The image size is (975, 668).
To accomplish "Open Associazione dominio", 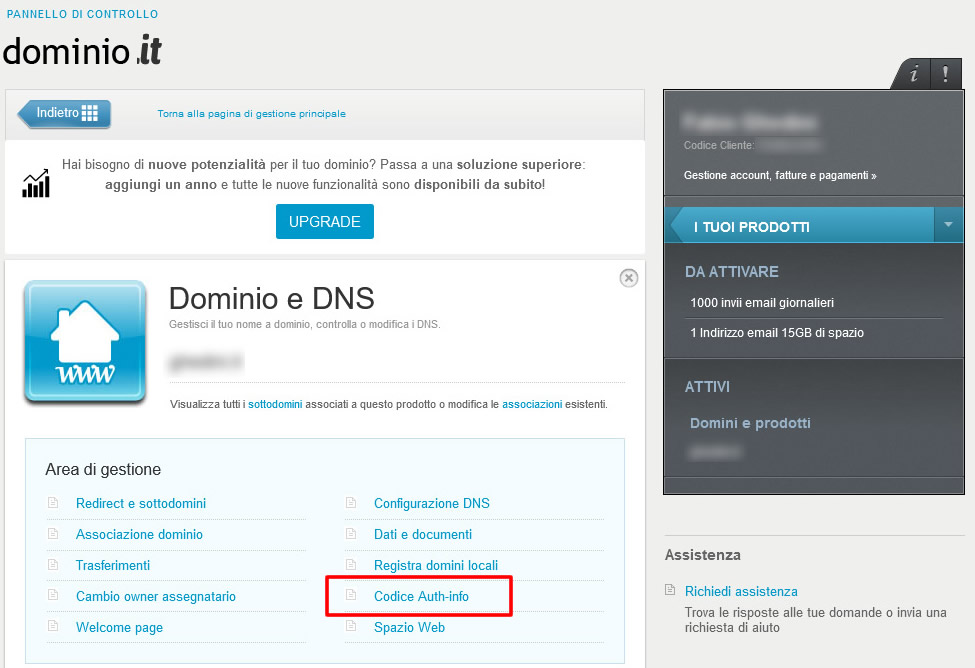I will coord(139,534).
